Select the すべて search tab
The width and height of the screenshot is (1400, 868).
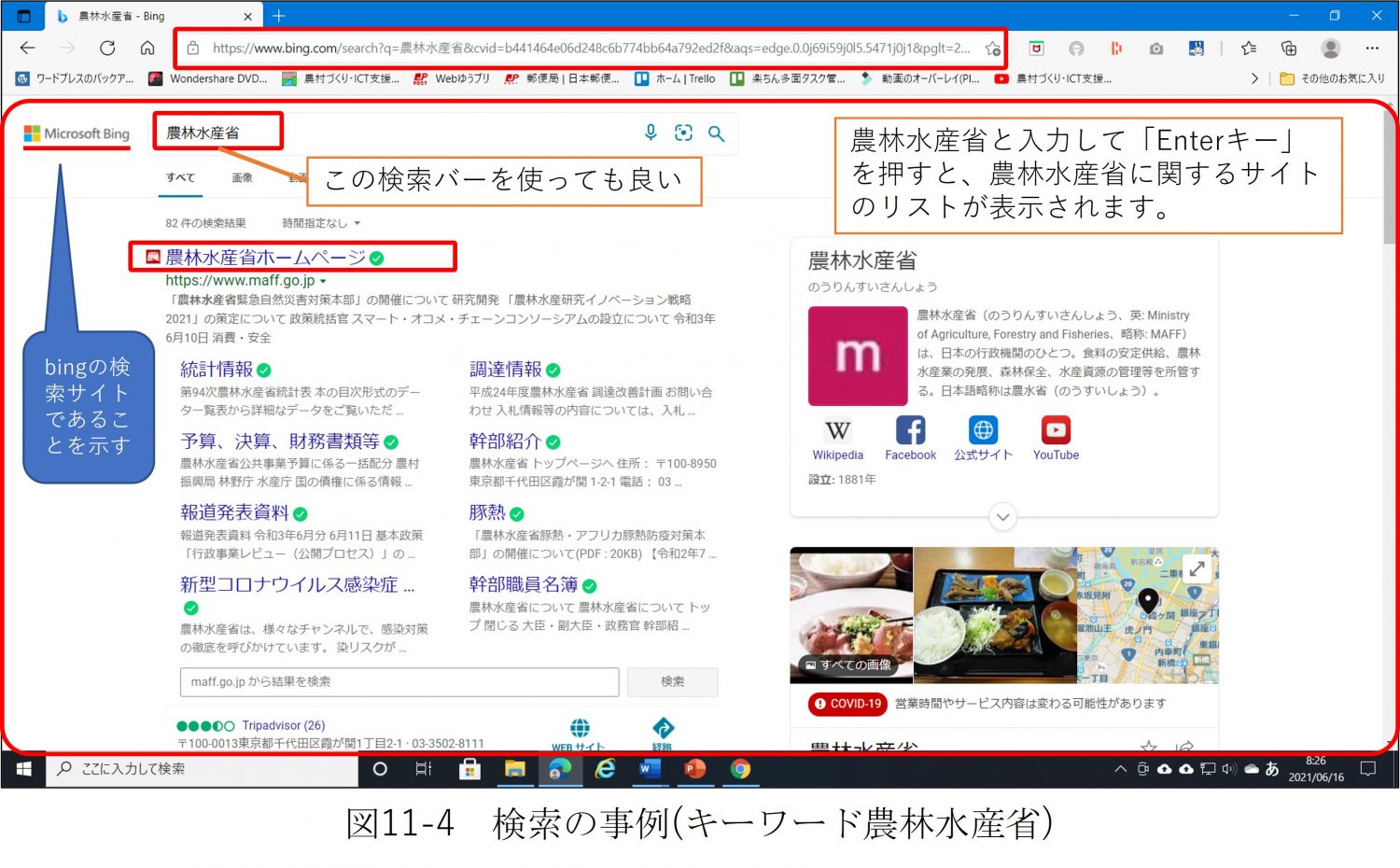pos(180,177)
